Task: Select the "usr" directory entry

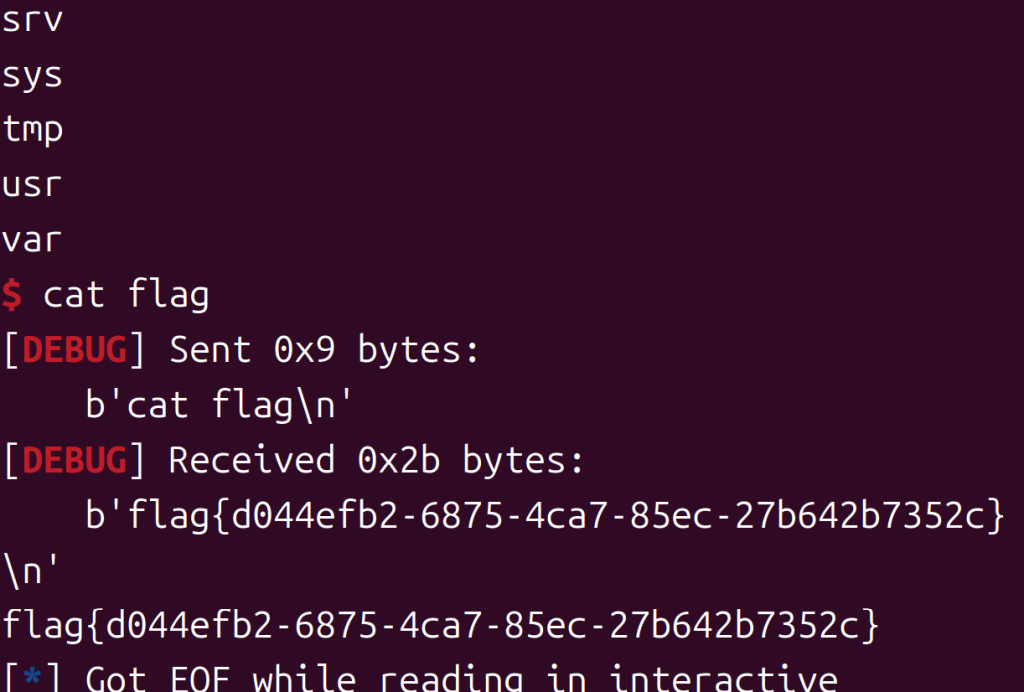Action: [x=32, y=185]
